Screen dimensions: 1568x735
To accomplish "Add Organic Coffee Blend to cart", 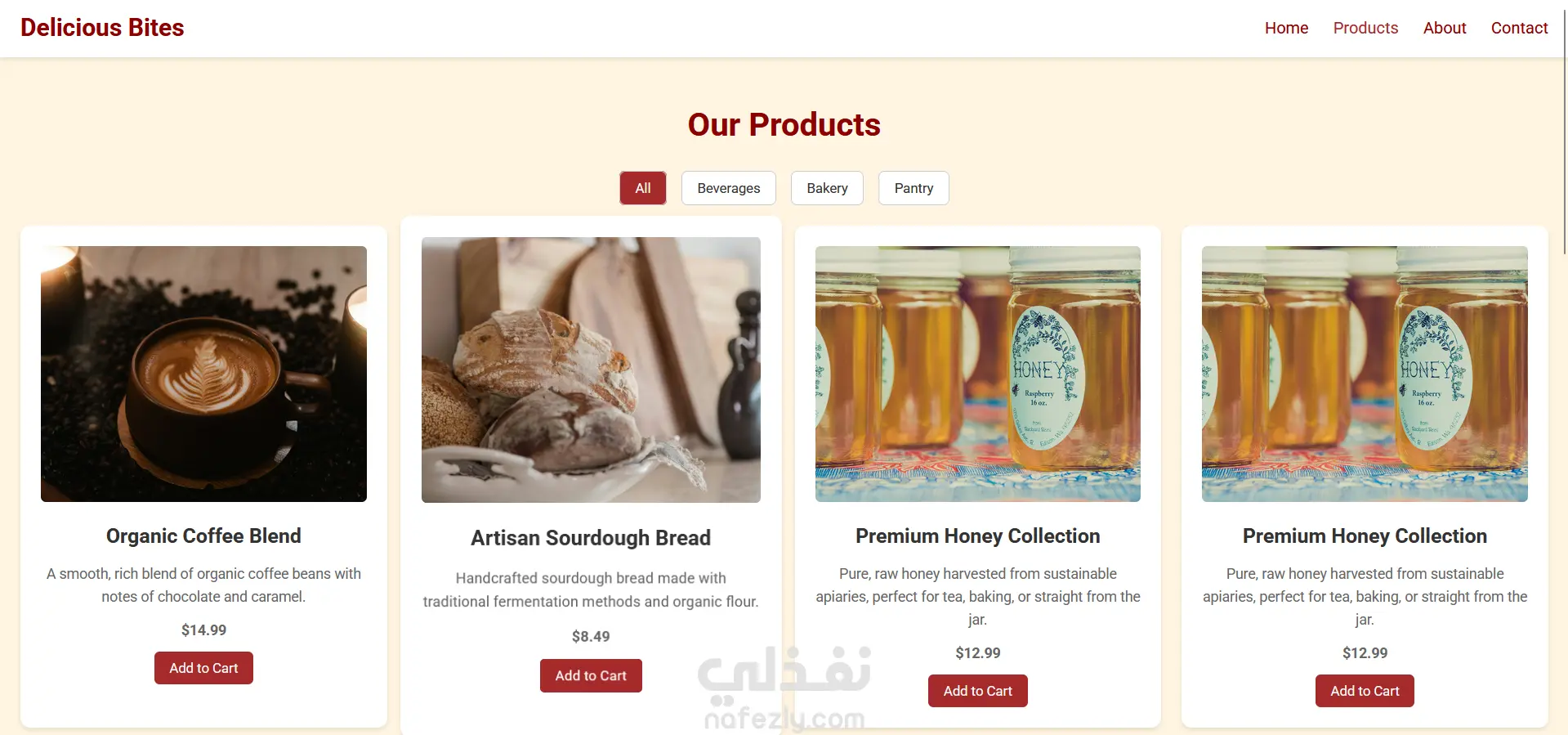I will tap(203, 668).
